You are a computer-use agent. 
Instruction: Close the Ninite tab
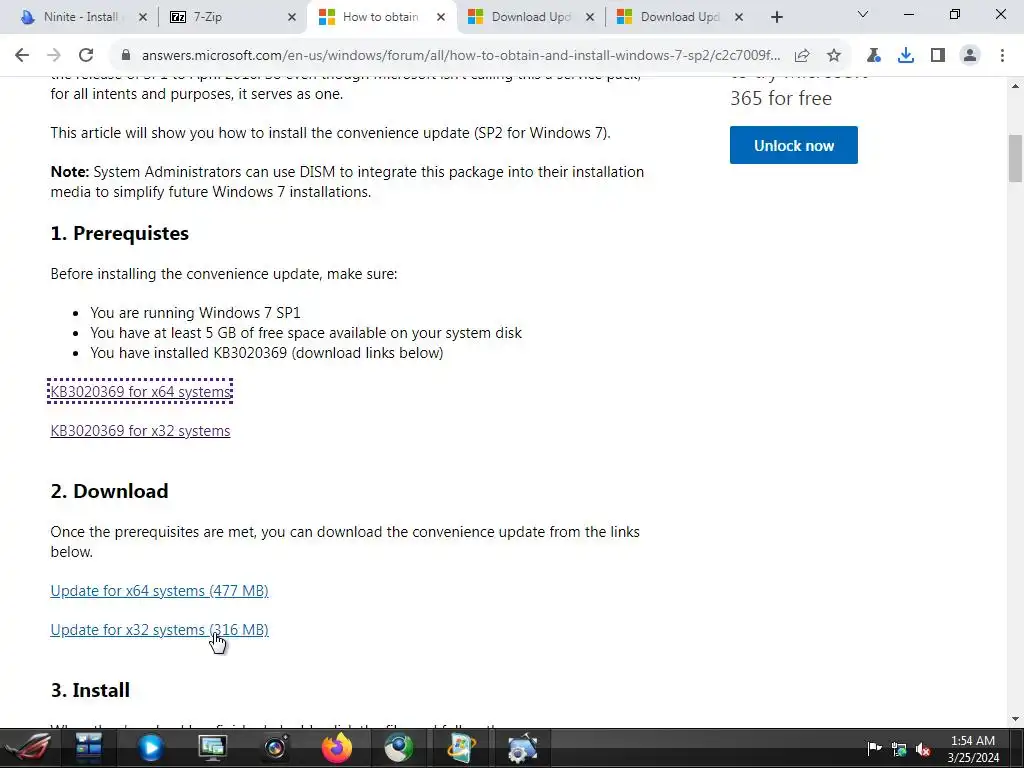coord(143,17)
